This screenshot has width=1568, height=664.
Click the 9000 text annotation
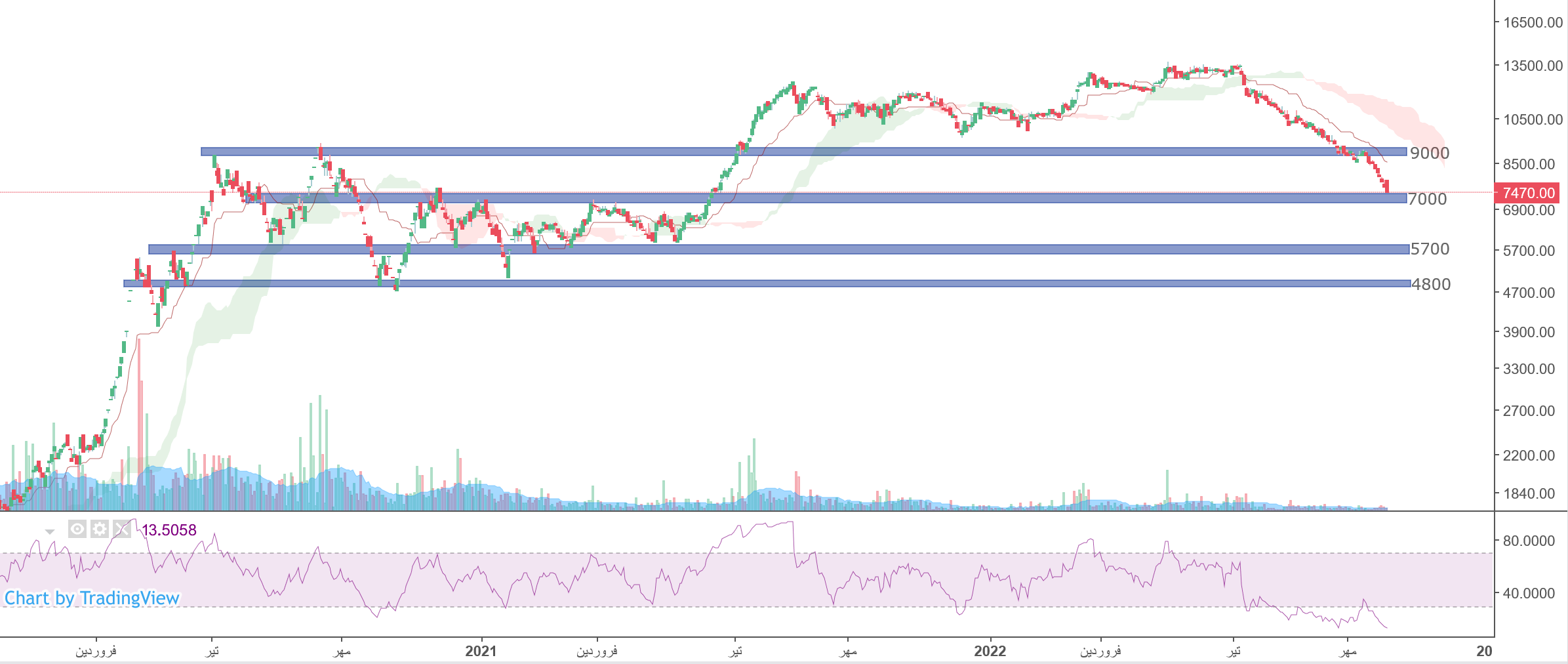coord(1430,154)
